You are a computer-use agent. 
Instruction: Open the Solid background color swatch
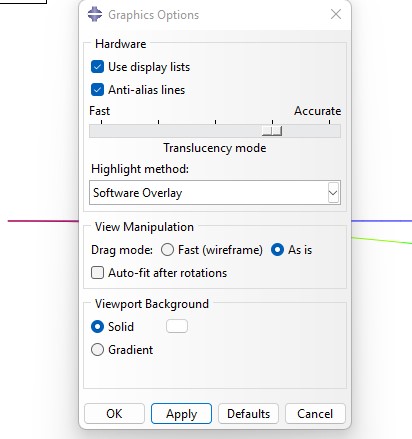[x=177, y=326]
